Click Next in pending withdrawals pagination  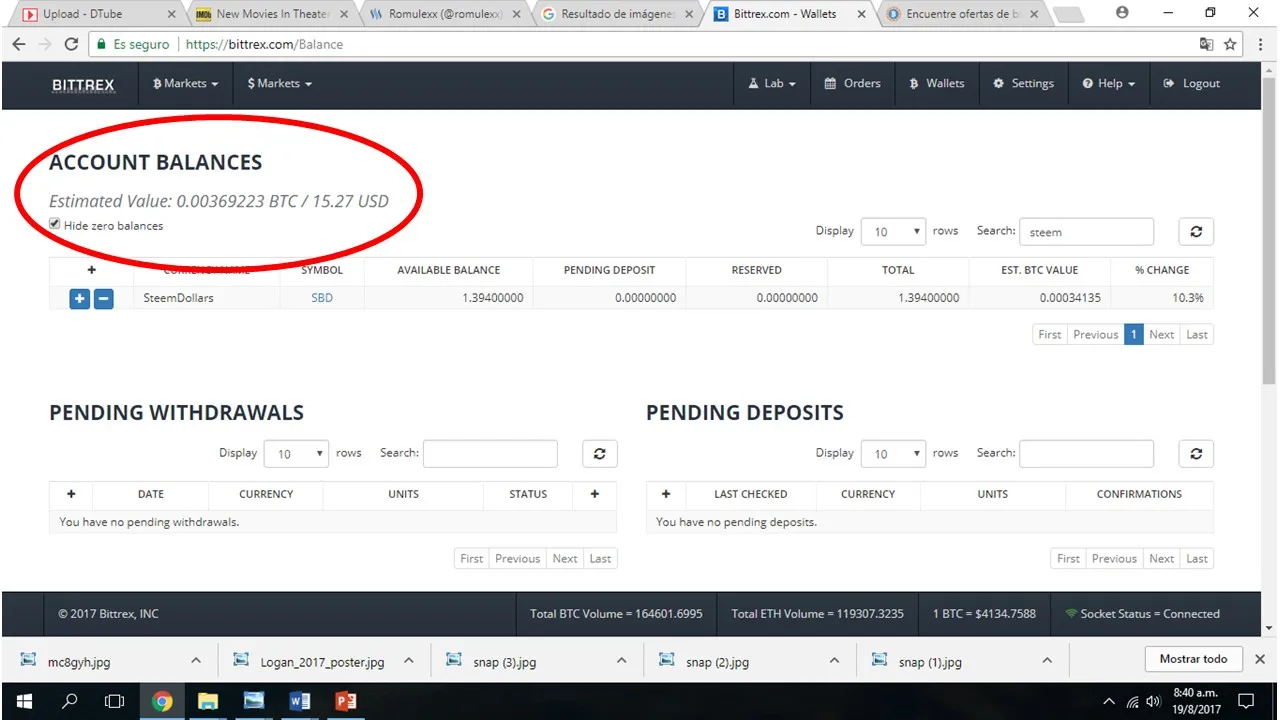[565, 558]
